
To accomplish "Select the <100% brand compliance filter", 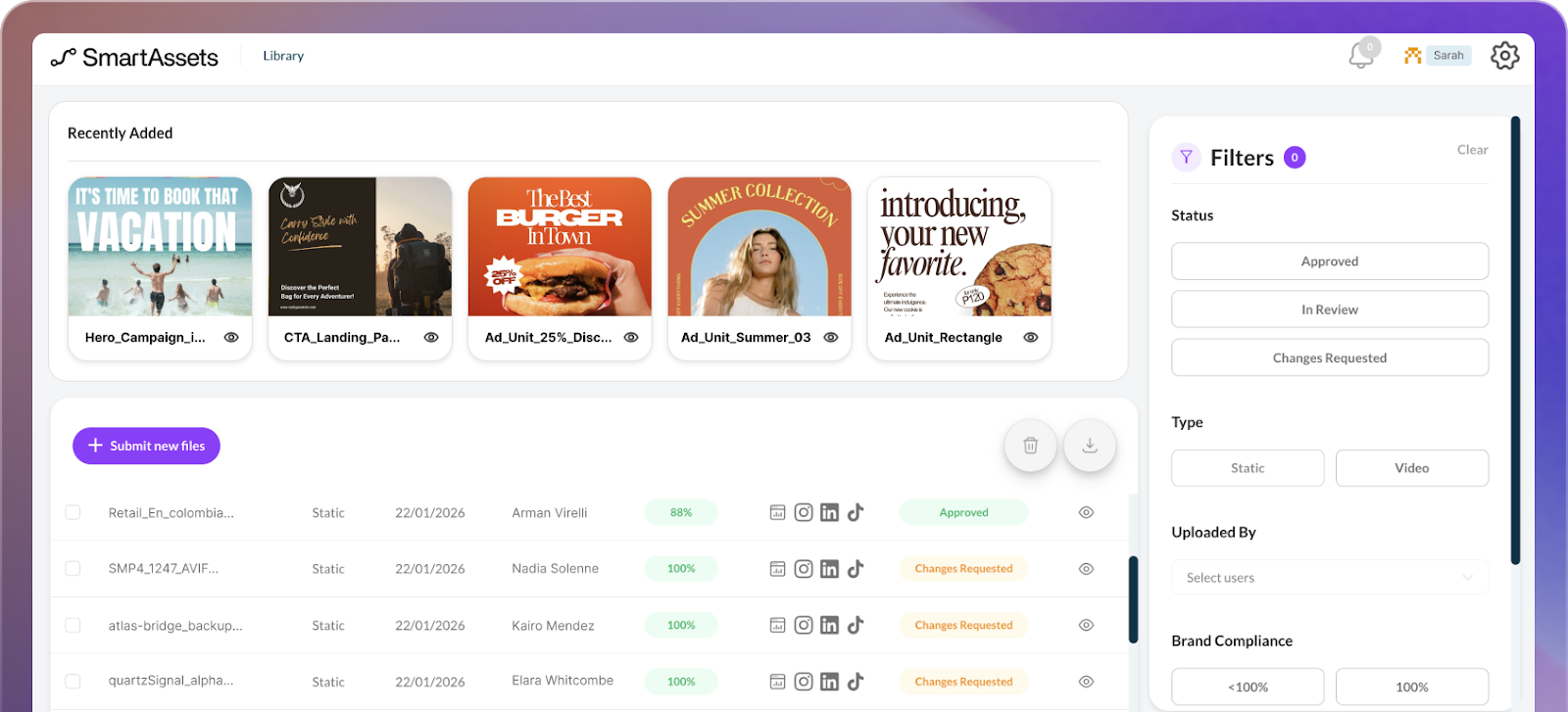I will pos(1248,687).
